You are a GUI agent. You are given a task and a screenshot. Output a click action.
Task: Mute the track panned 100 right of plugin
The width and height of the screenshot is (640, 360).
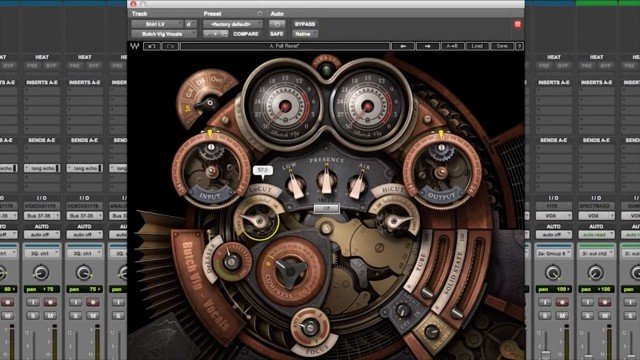click(x=562, y=316)
